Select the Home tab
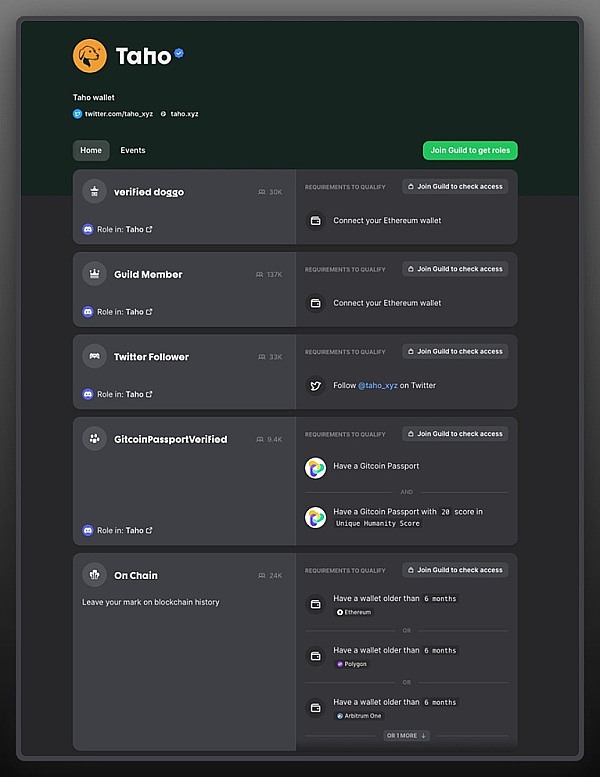The image size is (600, 777). click(x=91, y=151)
